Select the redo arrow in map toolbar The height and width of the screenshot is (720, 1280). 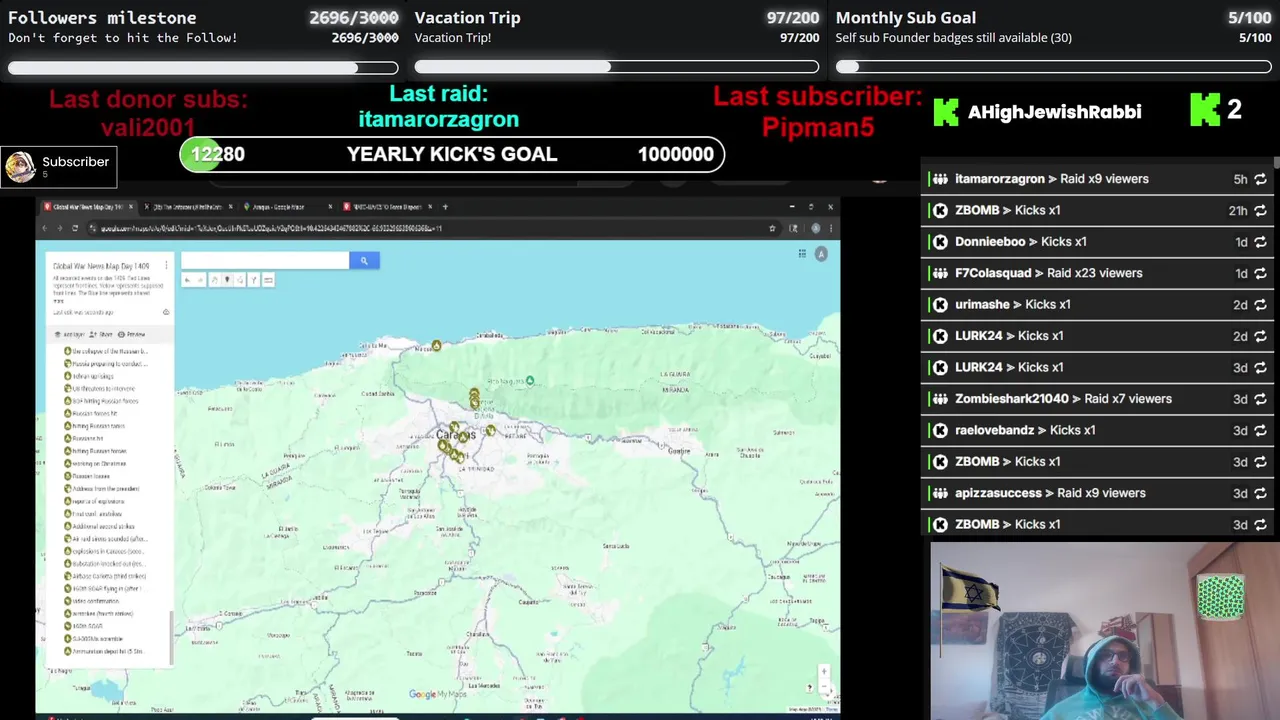[x=200, y=280]
